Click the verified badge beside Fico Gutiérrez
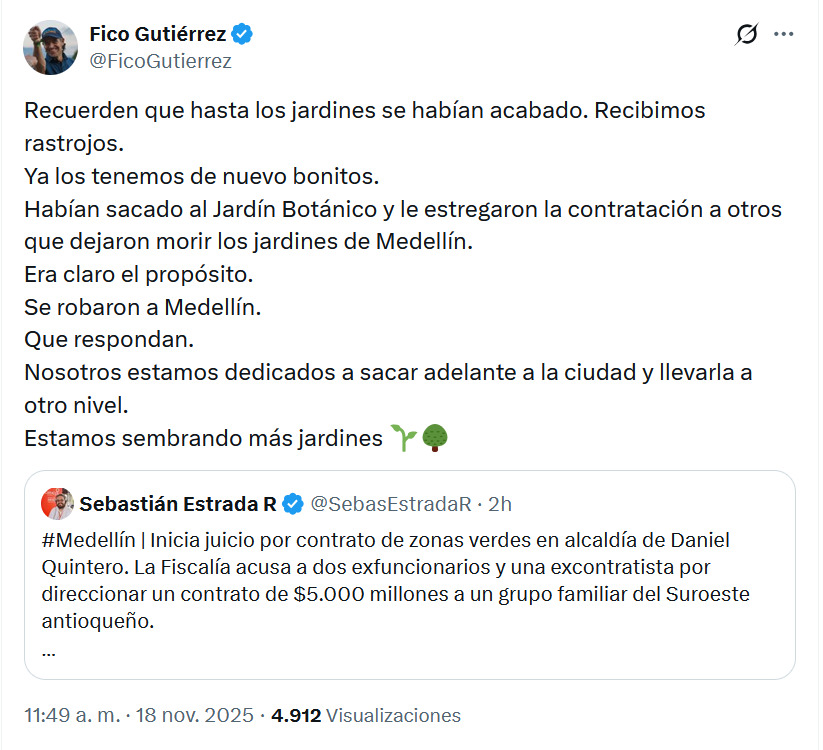The width and height of the screenshot is (823, 750). click(x=242, y=34)
